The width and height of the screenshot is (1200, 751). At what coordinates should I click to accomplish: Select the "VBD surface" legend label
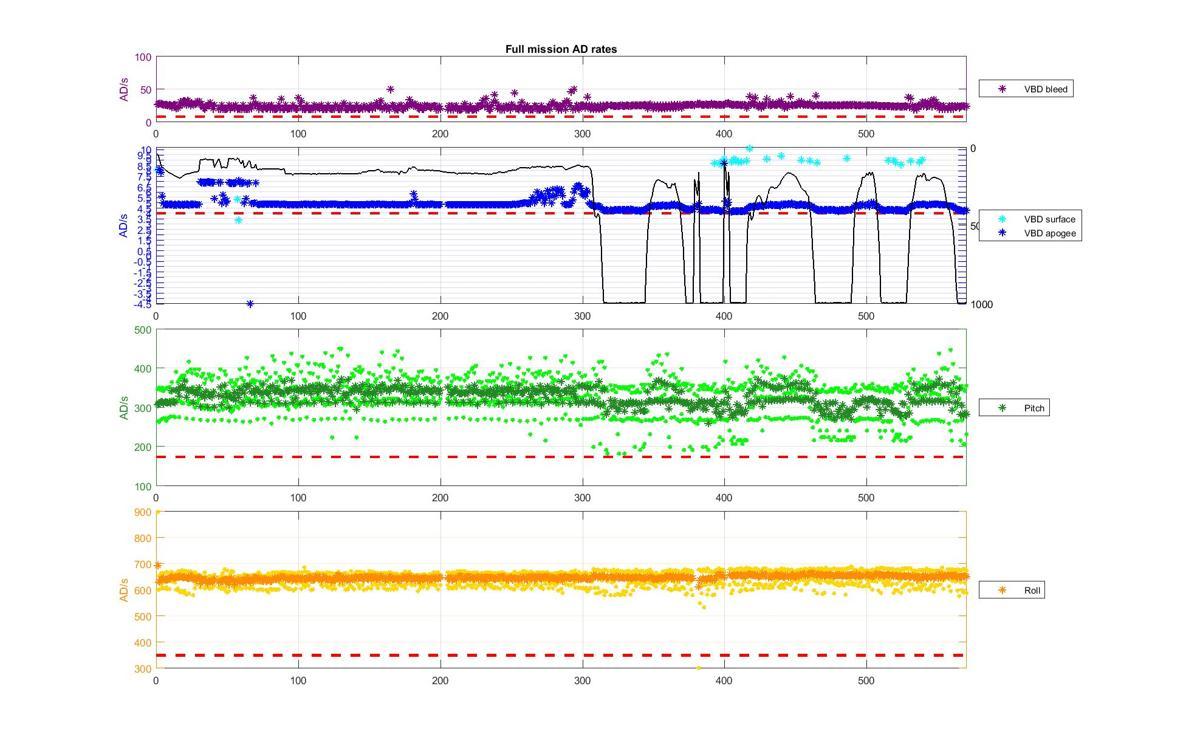point(1050,218)
